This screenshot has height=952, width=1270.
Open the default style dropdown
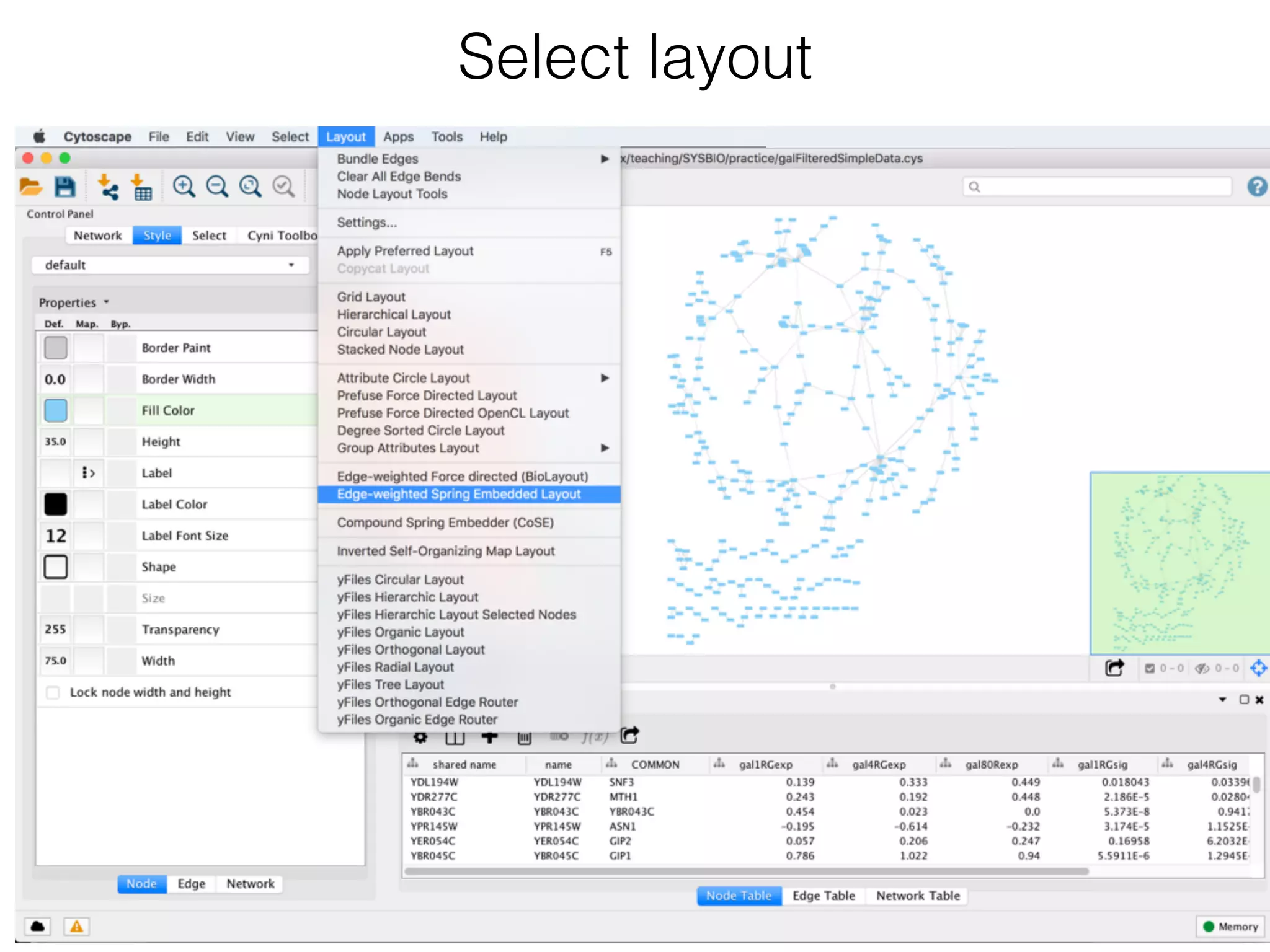170,265
